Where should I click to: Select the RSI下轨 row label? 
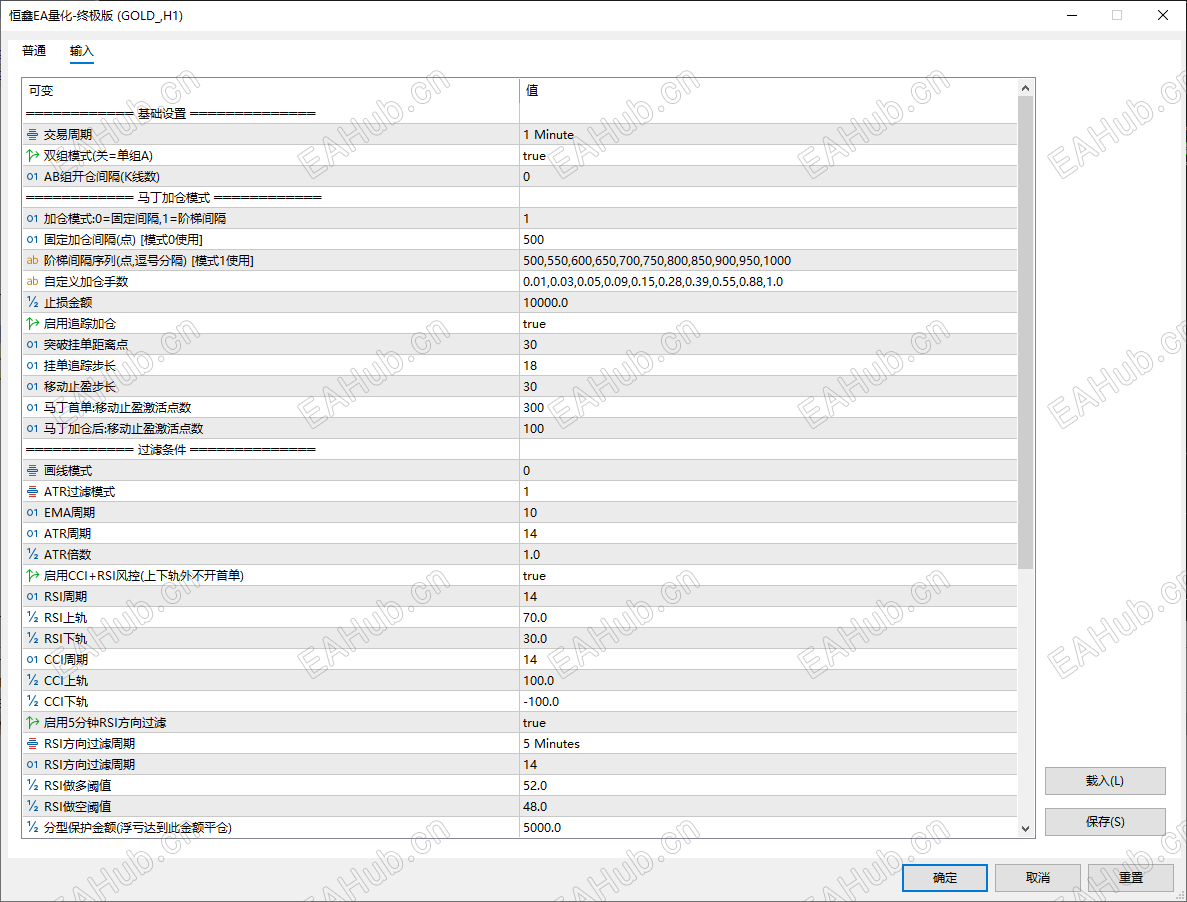point(65,639)
